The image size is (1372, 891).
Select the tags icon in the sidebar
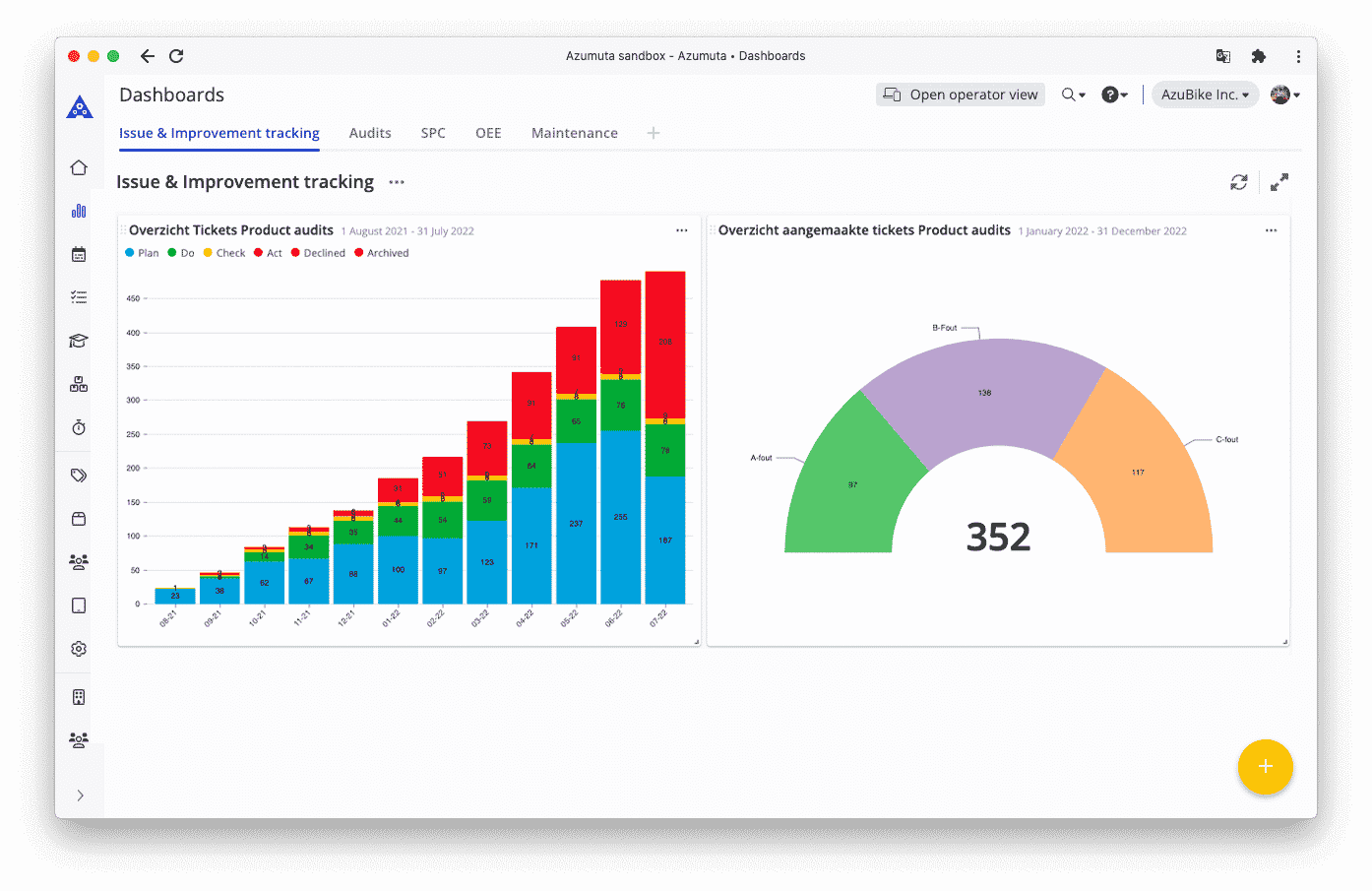point(78,475)
